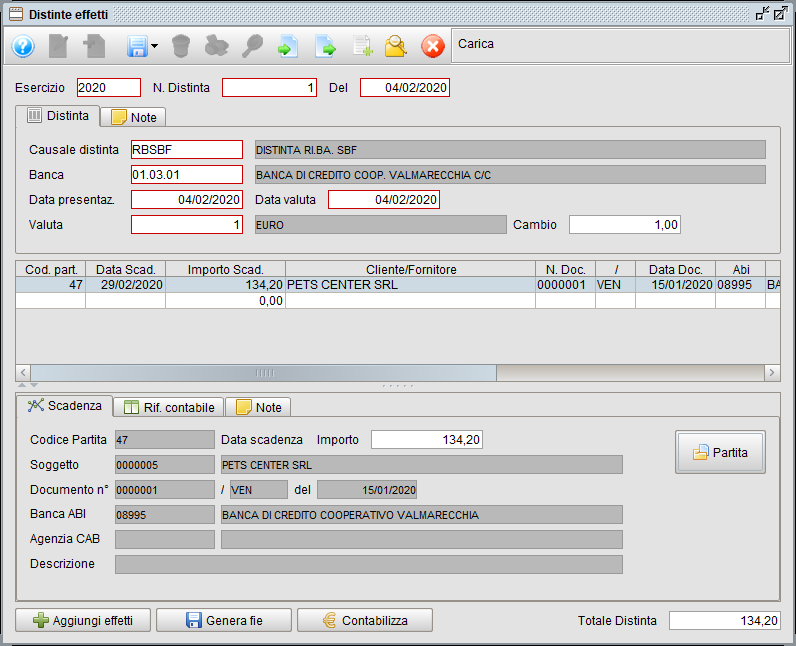Click the Valuta code field

coord(187,225)
